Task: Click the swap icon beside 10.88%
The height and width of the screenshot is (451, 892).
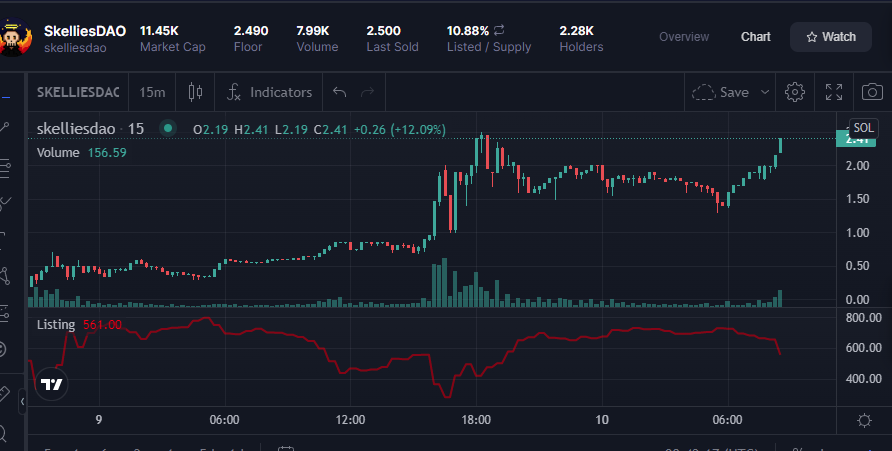Action: point(499,30)
